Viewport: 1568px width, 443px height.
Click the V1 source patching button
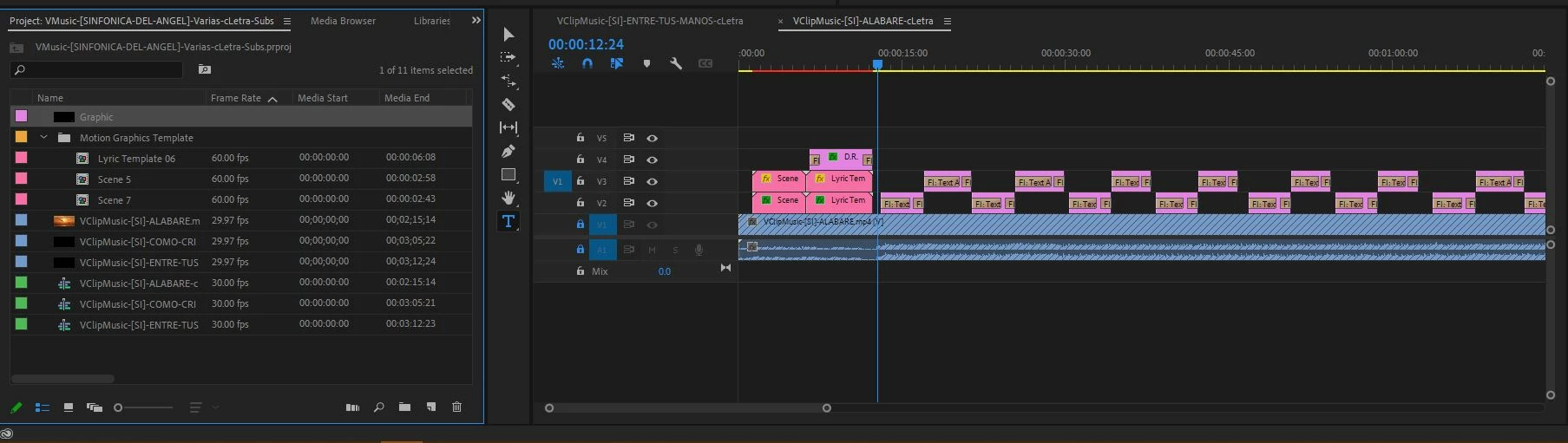click(558, 181)
